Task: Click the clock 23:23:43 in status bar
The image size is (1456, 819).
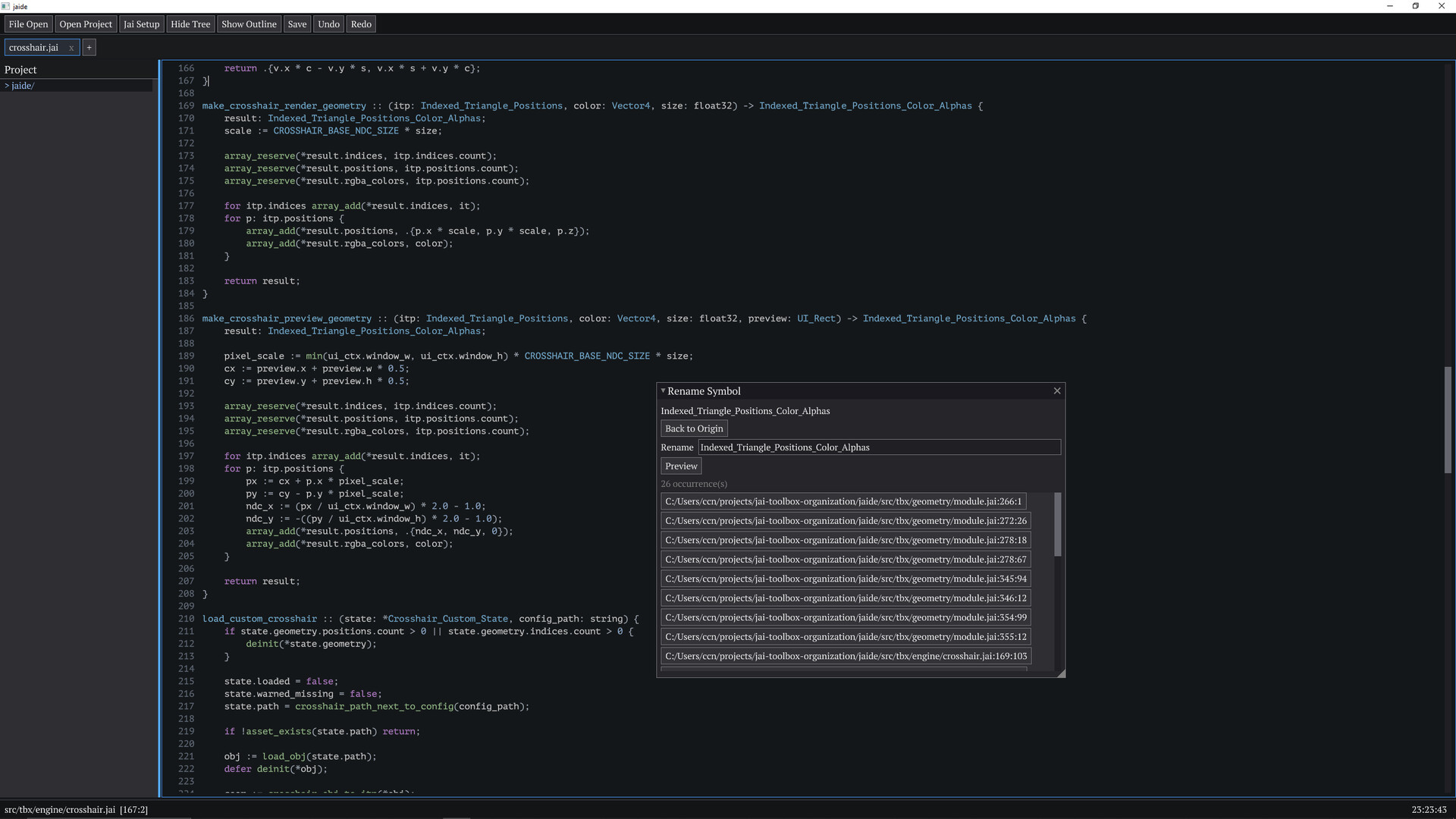Action: click(x=1429, y=810)
